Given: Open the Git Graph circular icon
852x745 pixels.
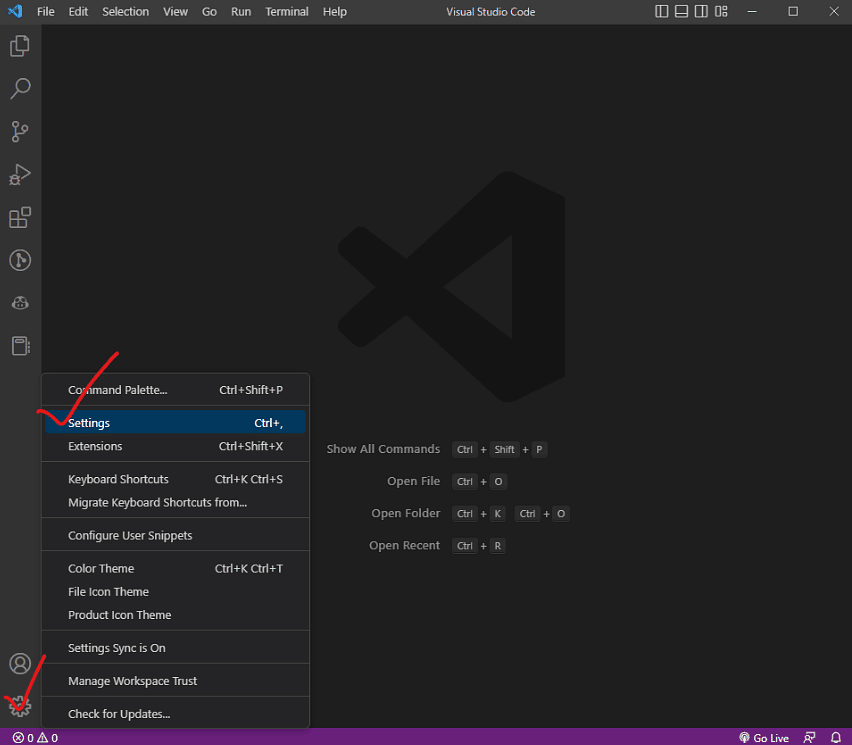Looking at the screenshot, I should tap(20, 260).
